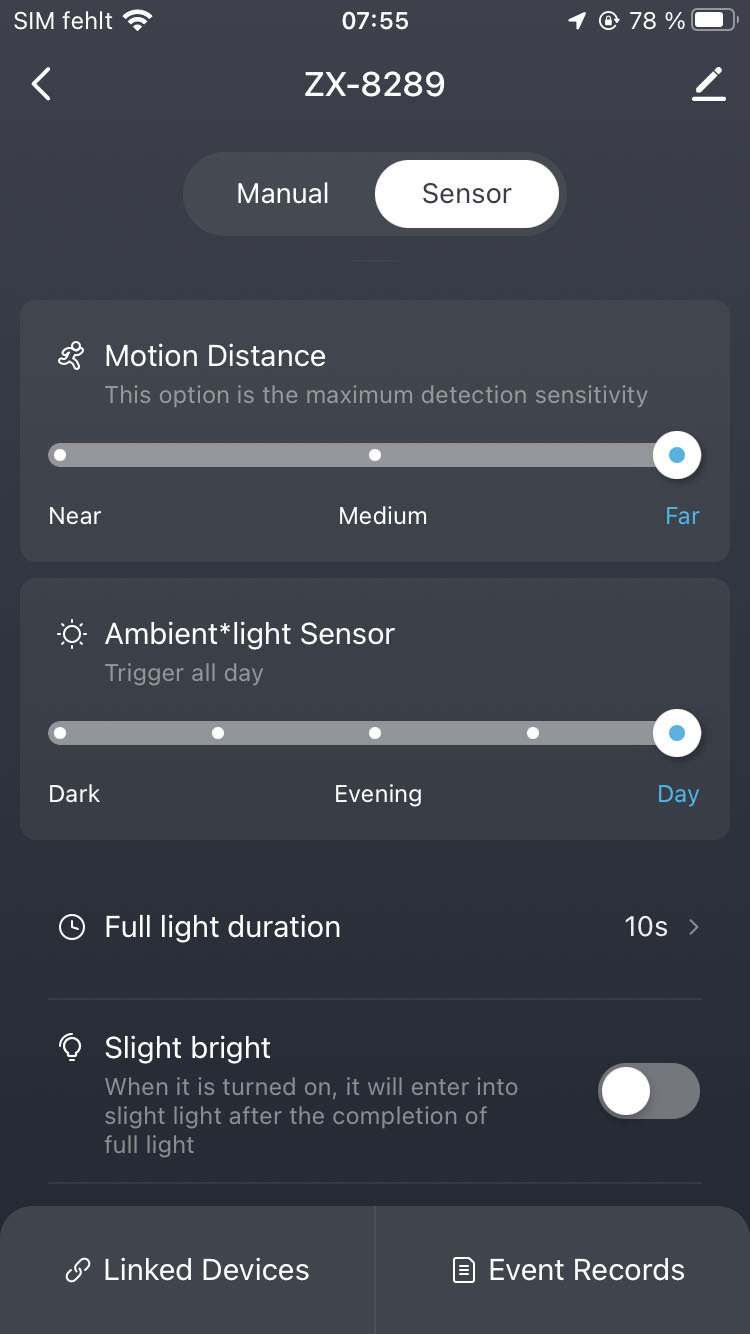Set Ambient light slider to Dark
Image resolution: width=750 pixels, height=1334 pixels.
60,733
